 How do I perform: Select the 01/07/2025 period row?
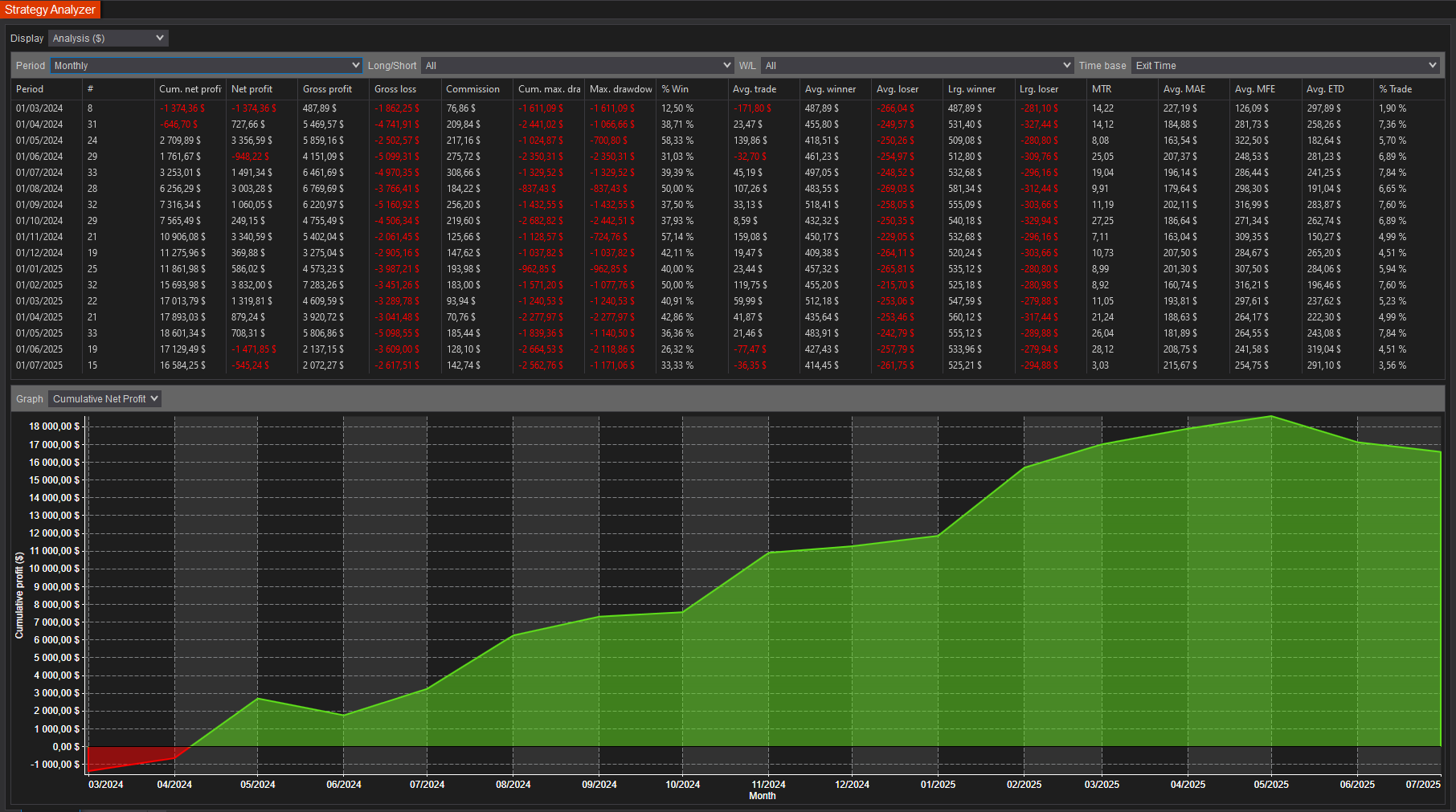(39, 365)
